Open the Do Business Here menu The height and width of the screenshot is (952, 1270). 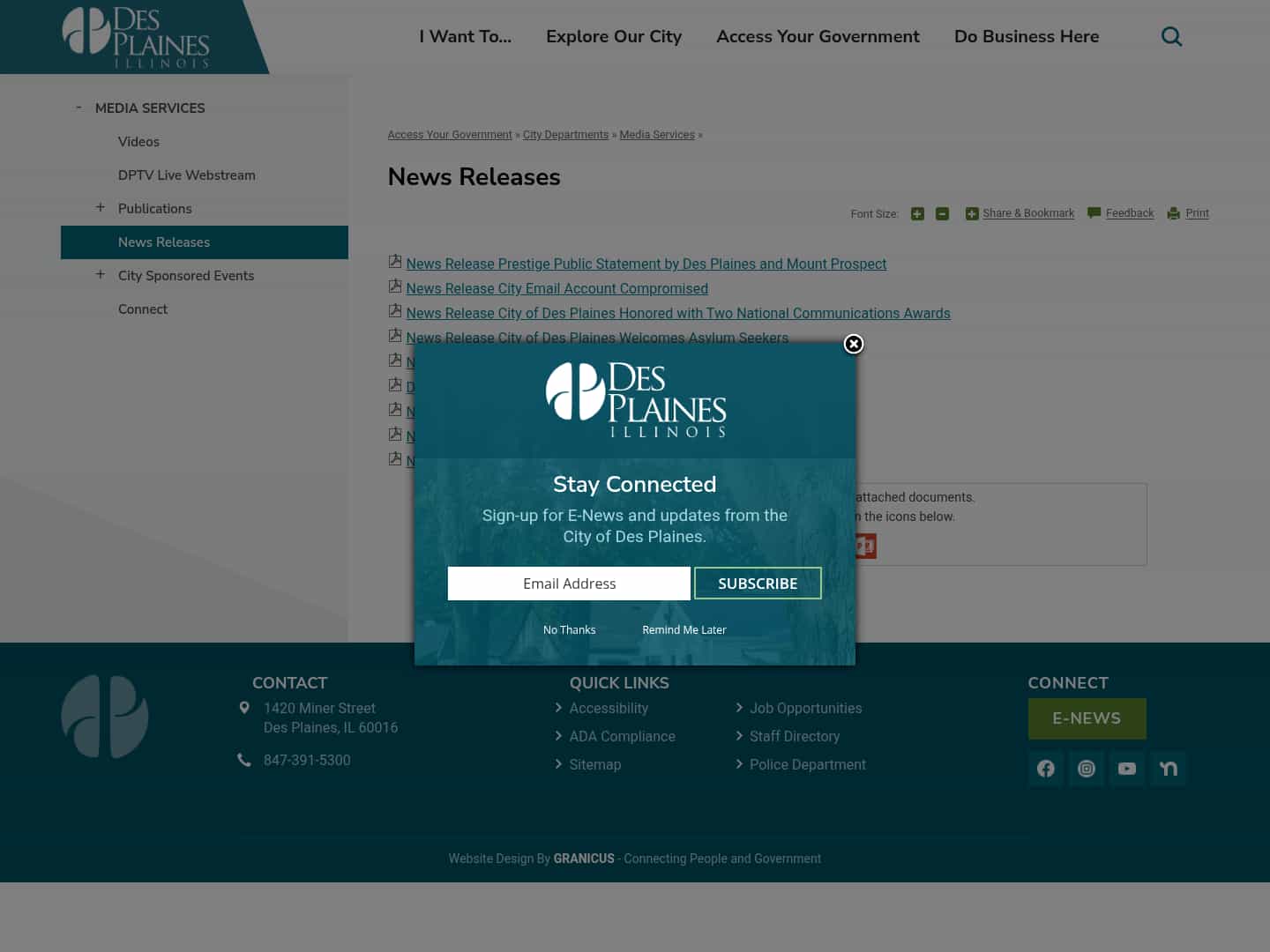tap(1027, 36)
